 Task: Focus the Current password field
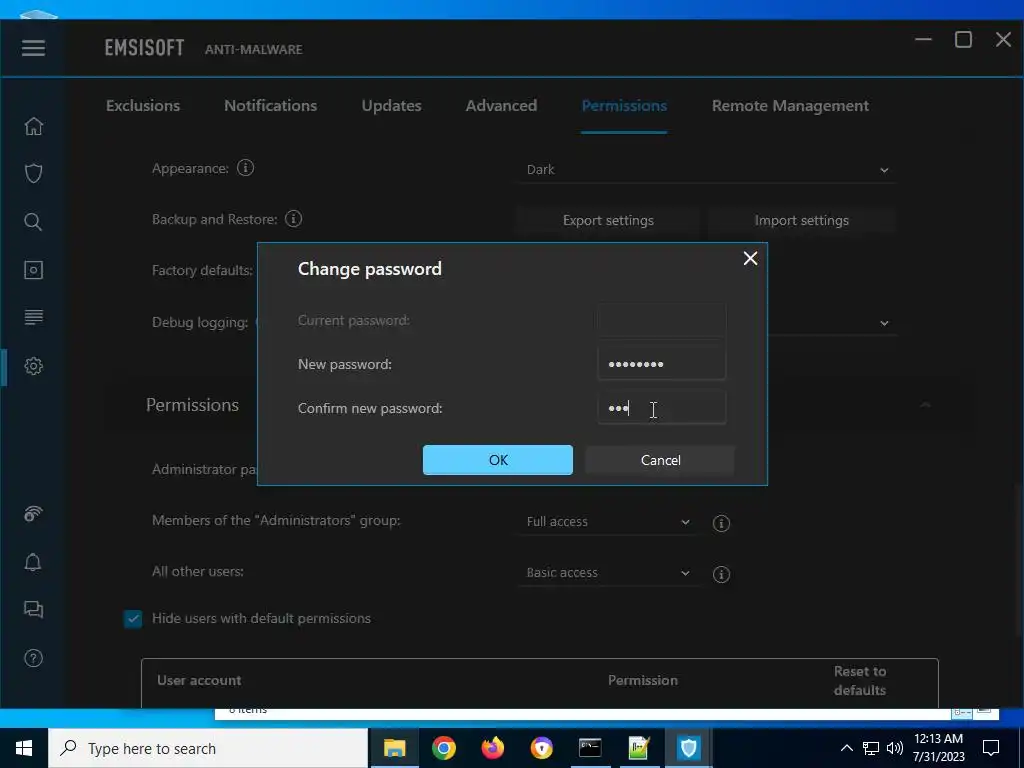tap(662, 320)
